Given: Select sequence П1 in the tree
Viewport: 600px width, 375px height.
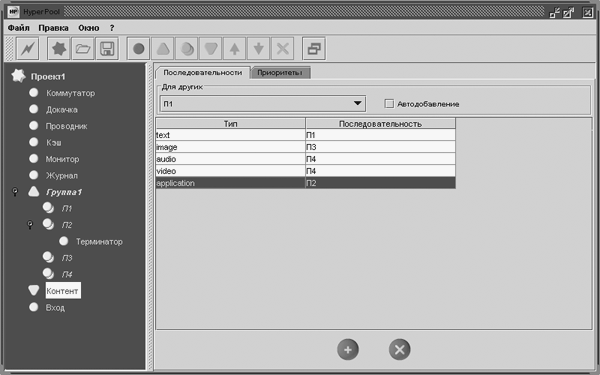Looking at the screenshot, I should (67, 209).
